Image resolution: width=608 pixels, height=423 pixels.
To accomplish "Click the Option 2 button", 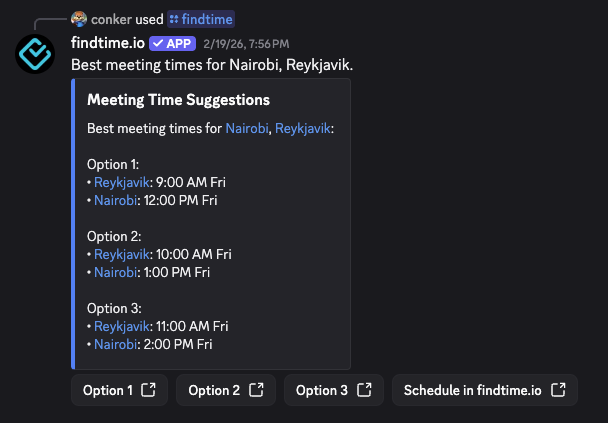I will (x=226, y=390).
